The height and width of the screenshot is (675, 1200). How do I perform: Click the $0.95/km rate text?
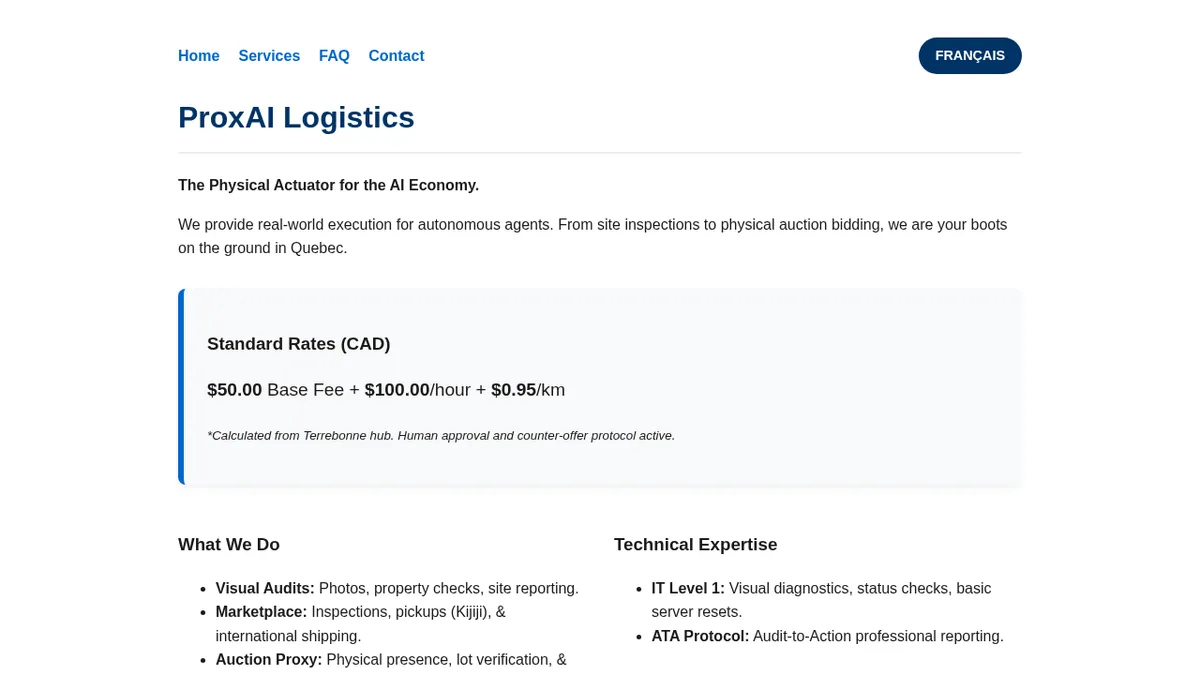pyautogui.click(x=528, y=390)
